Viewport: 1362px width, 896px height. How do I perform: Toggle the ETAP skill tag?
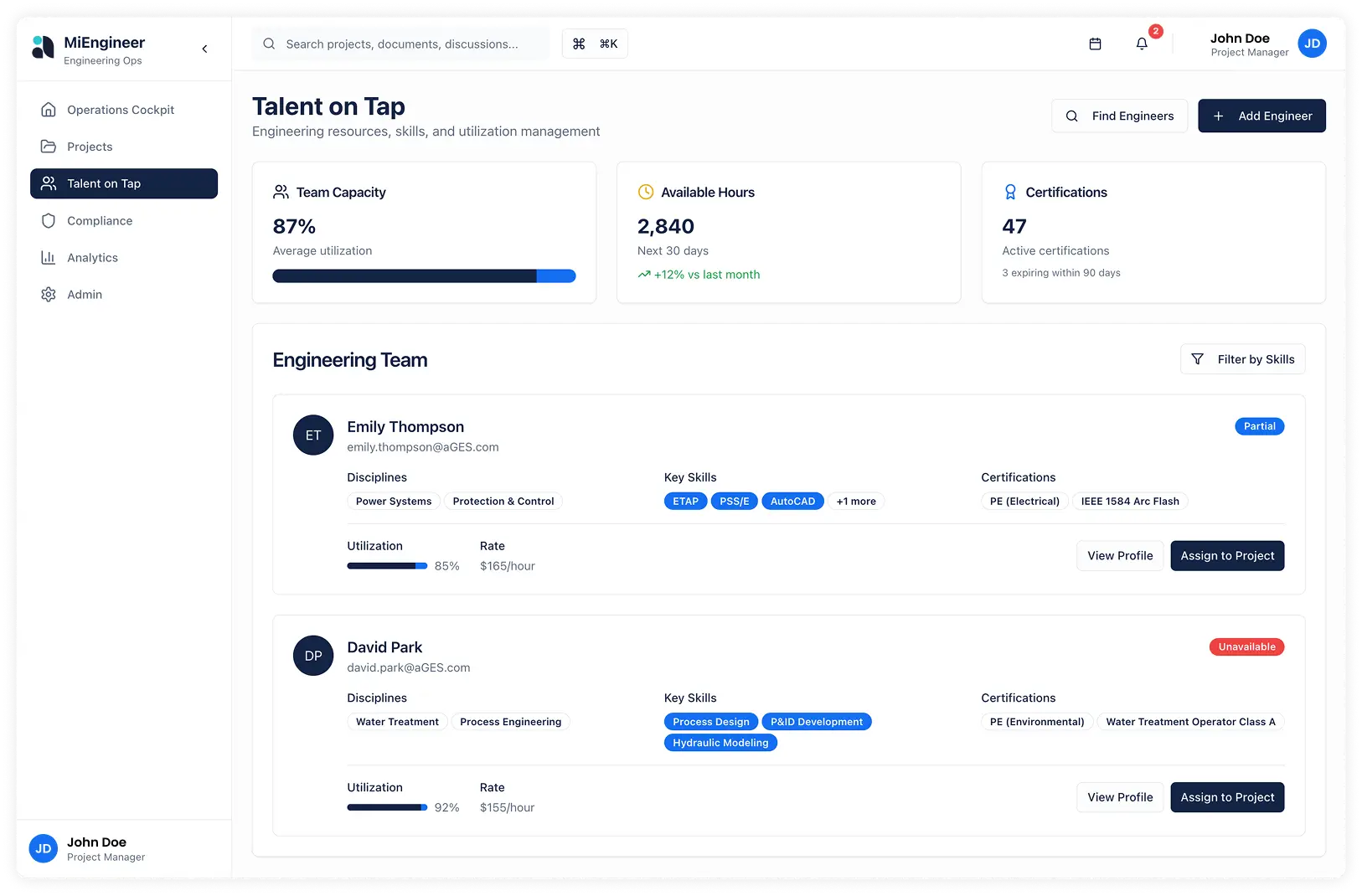tap(685, 502)
